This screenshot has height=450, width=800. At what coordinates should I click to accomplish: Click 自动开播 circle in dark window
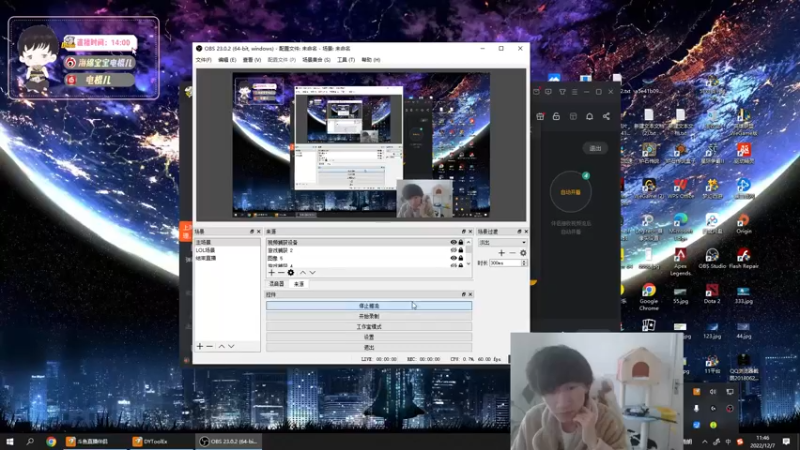tap(570, 192)
